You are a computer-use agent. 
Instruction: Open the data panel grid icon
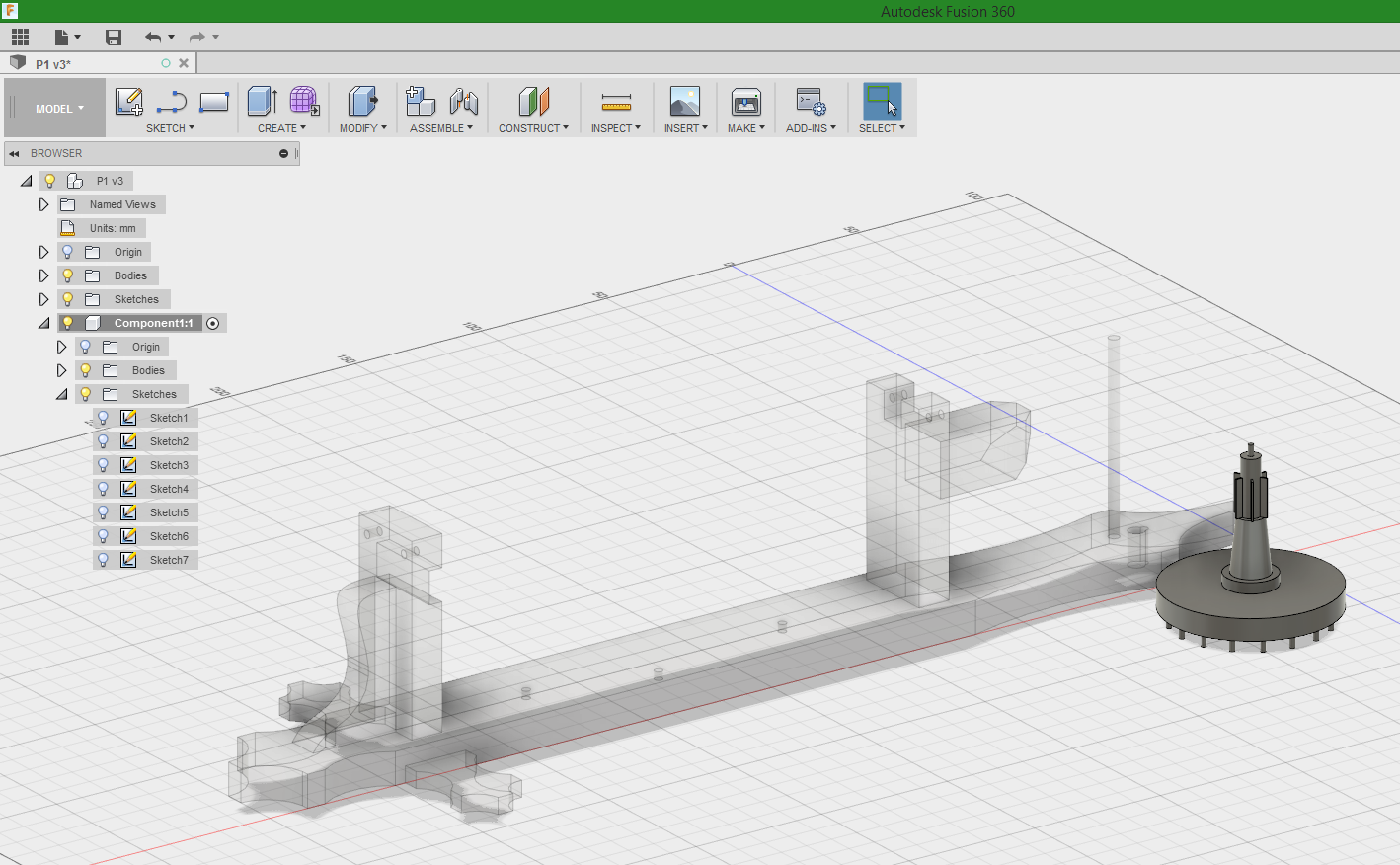pyautogui.click(x=20, y=38)
